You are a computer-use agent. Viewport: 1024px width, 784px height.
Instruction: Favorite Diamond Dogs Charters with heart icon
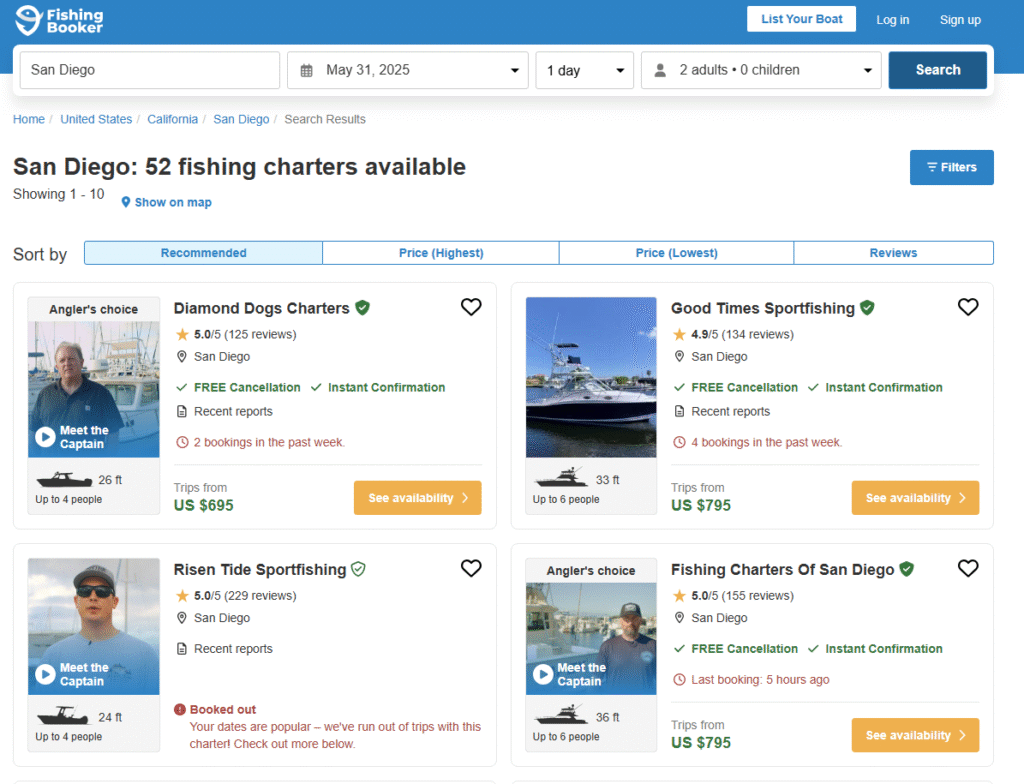(471, 306)
